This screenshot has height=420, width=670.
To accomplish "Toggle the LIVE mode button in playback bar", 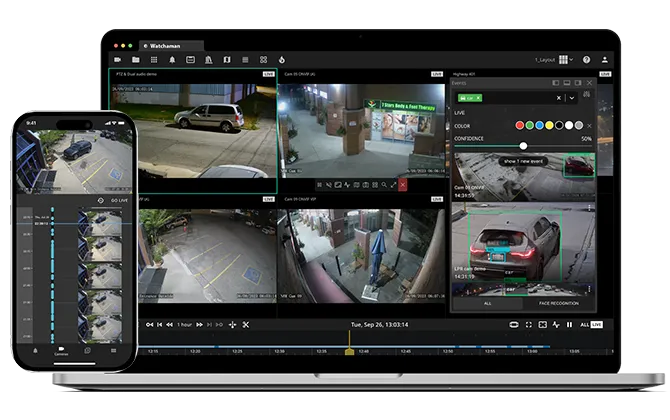I will click(597, 324).
